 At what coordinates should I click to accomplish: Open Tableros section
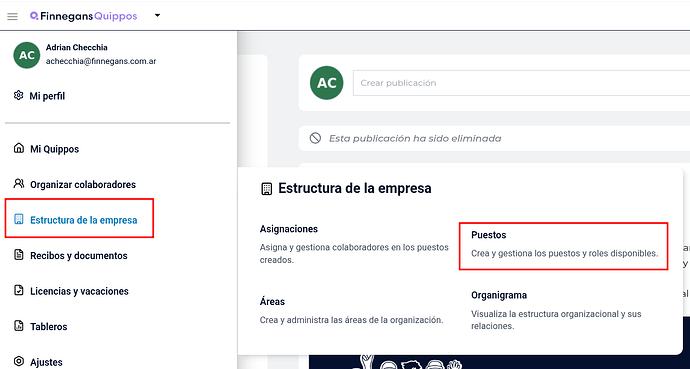pos(48,327)
